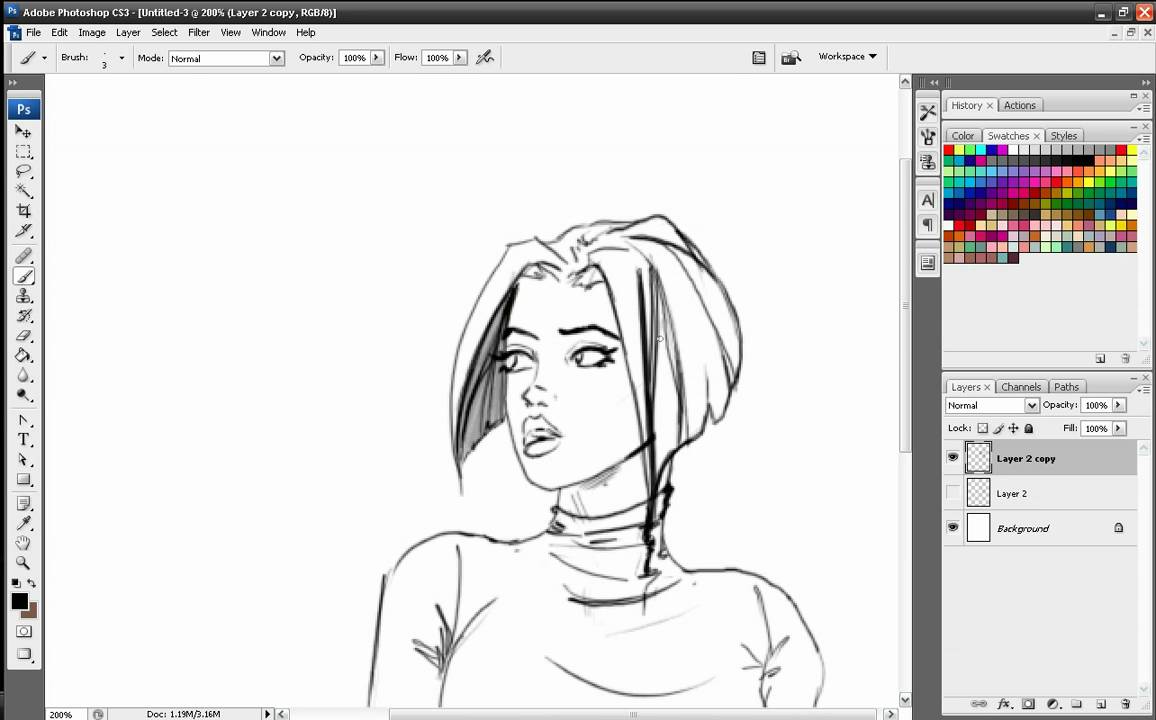Select the Pen tool
Image resolution: width=1156 pixels, height=720 pixels.
coord(24,420)
